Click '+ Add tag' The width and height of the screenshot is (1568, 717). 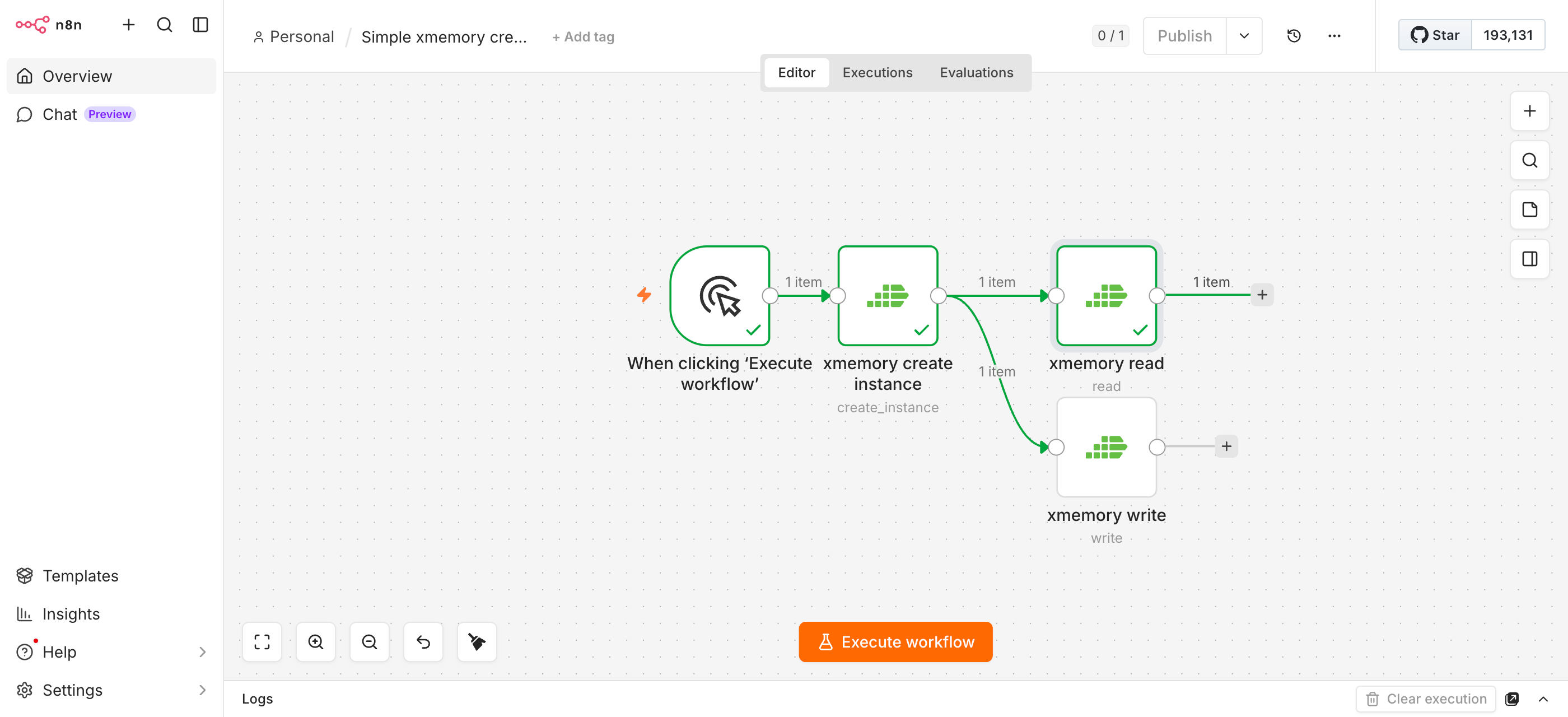pyautogui.click(x=583, y=36)
